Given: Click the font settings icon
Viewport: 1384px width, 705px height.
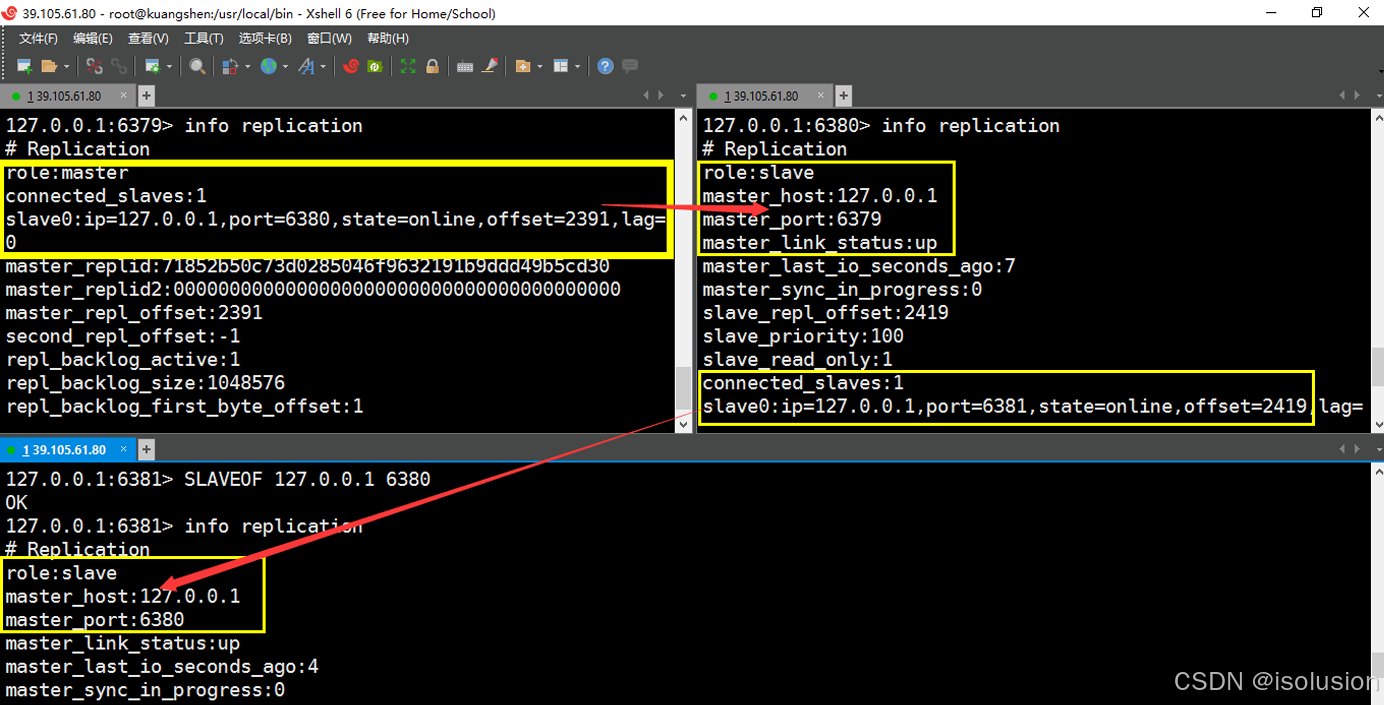Looking at the screenshot, I should 306,66.
